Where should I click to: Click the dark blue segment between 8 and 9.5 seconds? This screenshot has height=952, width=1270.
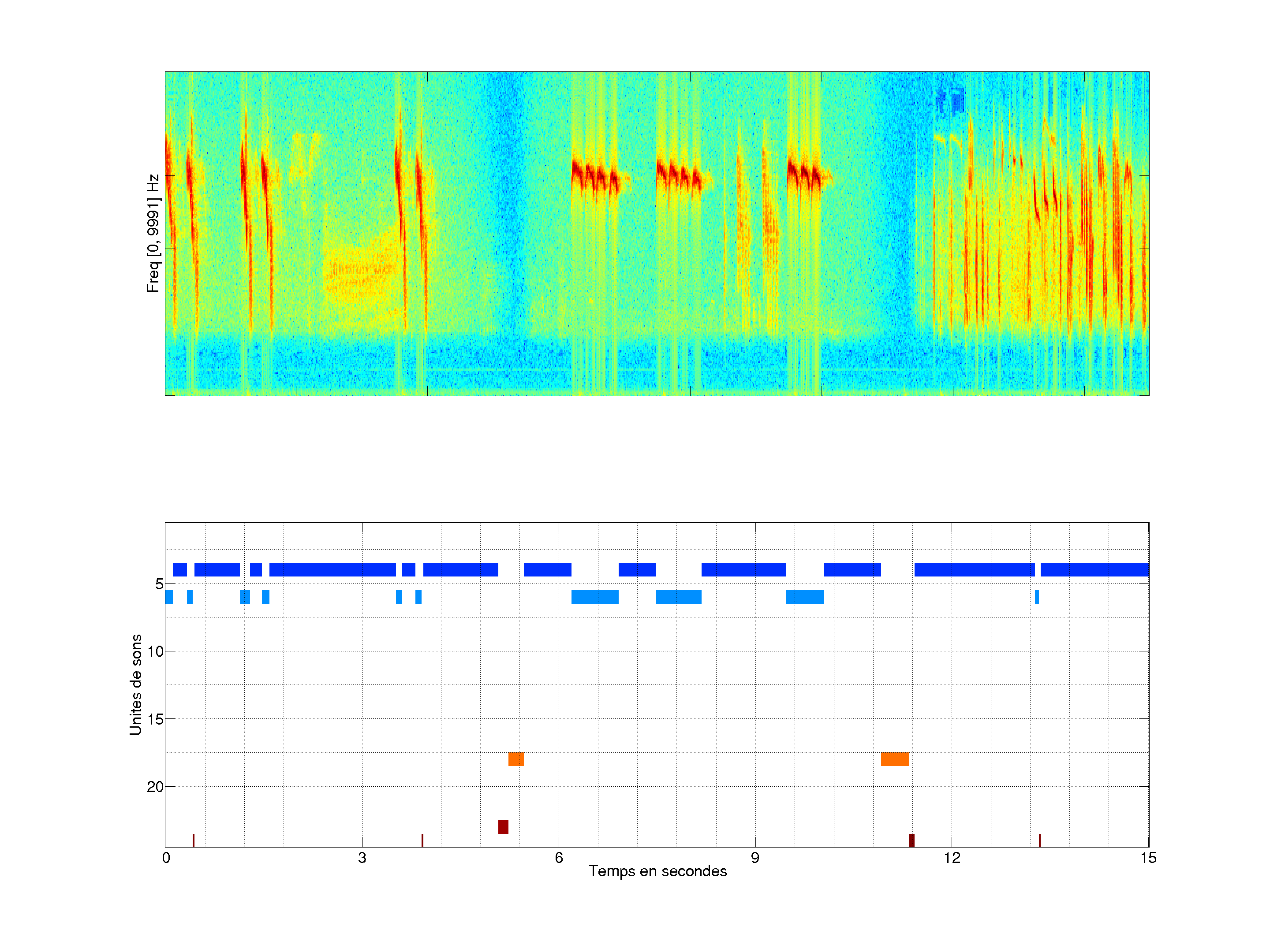743,570
